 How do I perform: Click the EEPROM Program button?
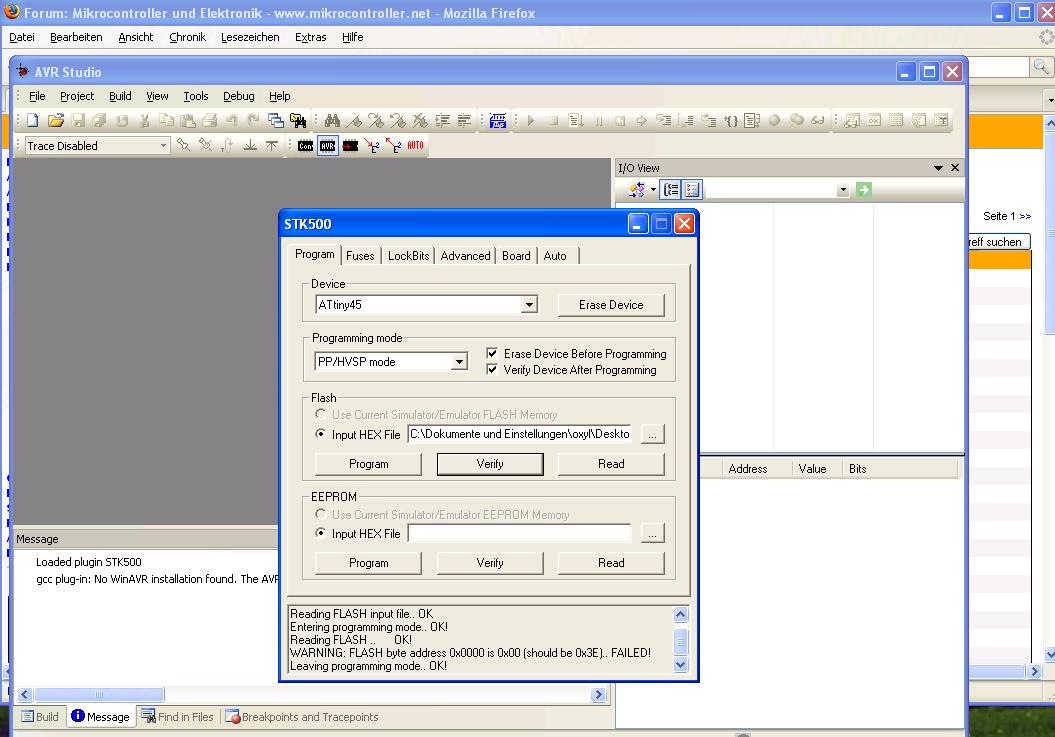coord(369,563)
